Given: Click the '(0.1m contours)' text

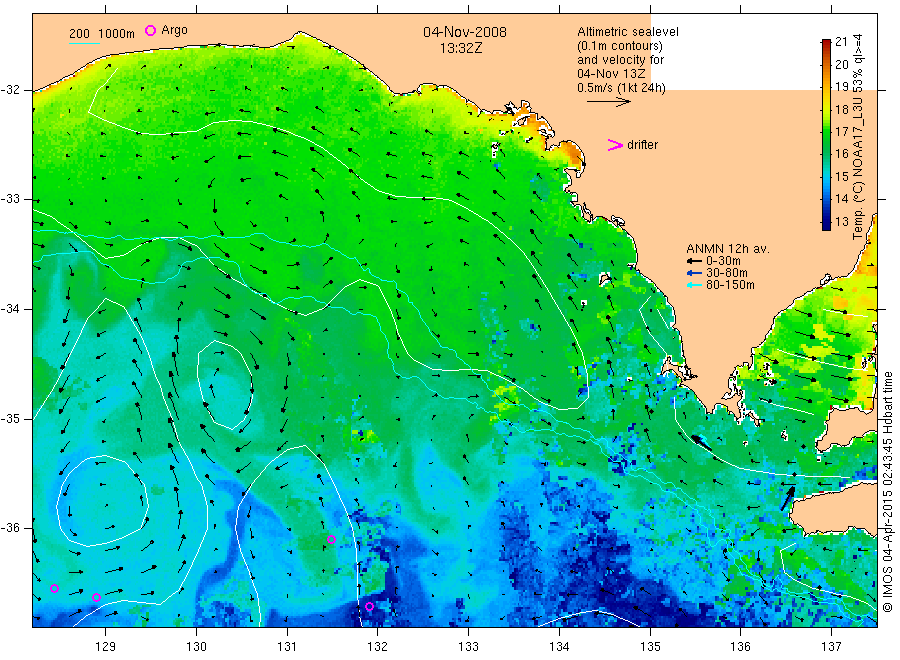Looking at the screenshot, I should (620, 46).
